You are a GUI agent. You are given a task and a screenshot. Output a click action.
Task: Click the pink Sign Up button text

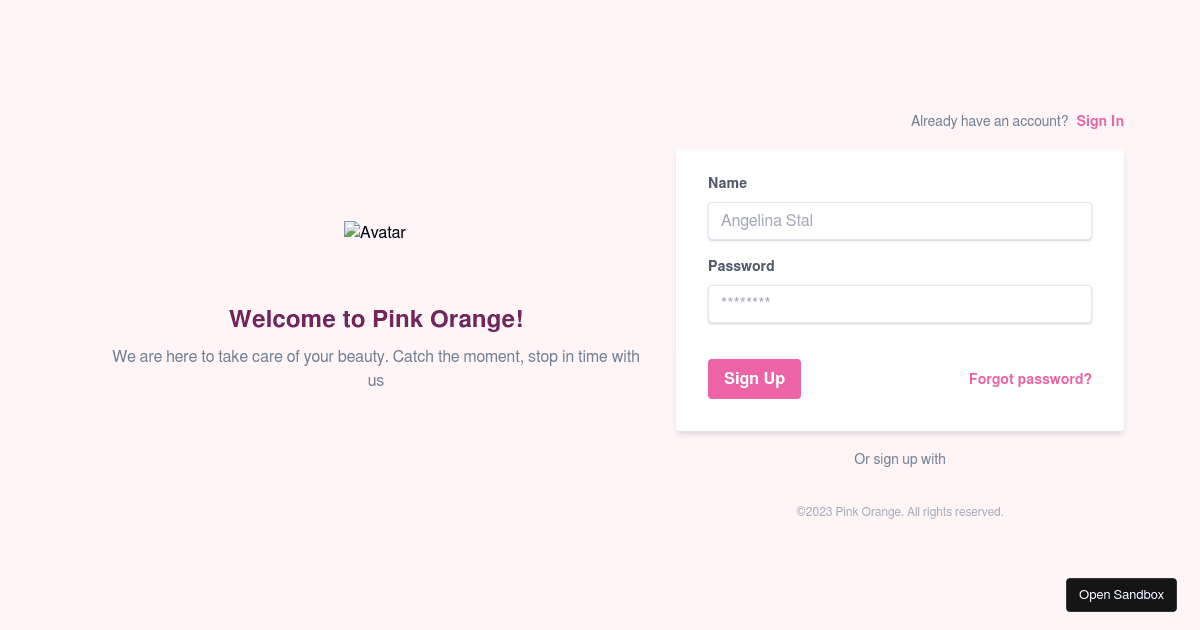(754, 378)
